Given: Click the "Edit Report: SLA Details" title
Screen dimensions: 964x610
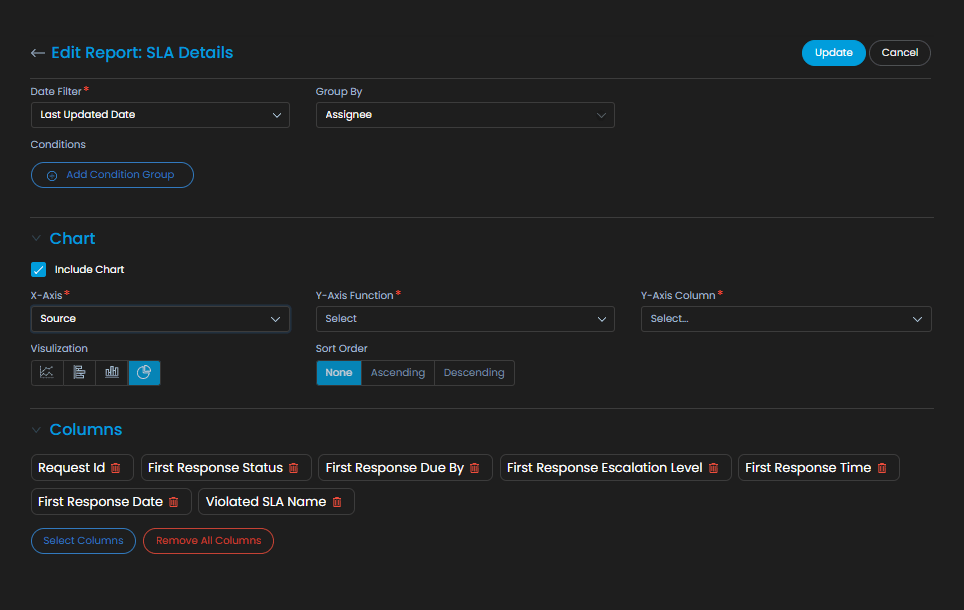Looking at the screenshot, I should click(x=142, y=53).
